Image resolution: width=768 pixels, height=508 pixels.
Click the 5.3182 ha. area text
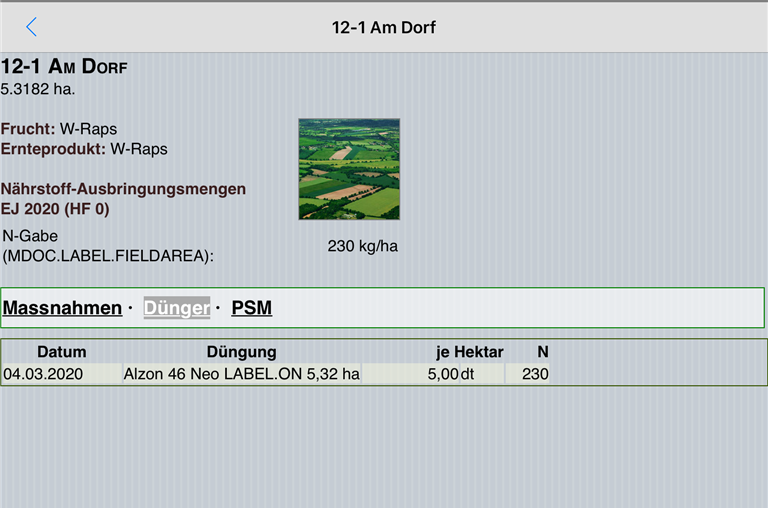point(38,89)
